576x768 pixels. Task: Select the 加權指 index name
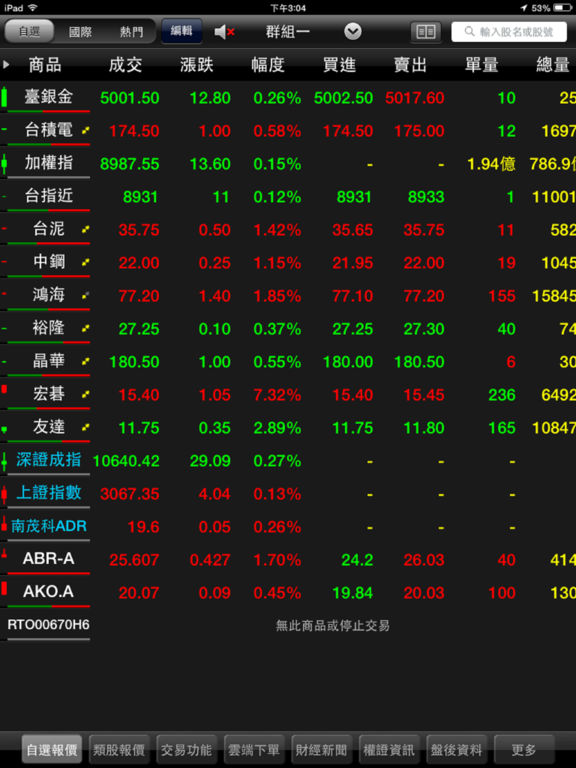[x=48, y=163]
